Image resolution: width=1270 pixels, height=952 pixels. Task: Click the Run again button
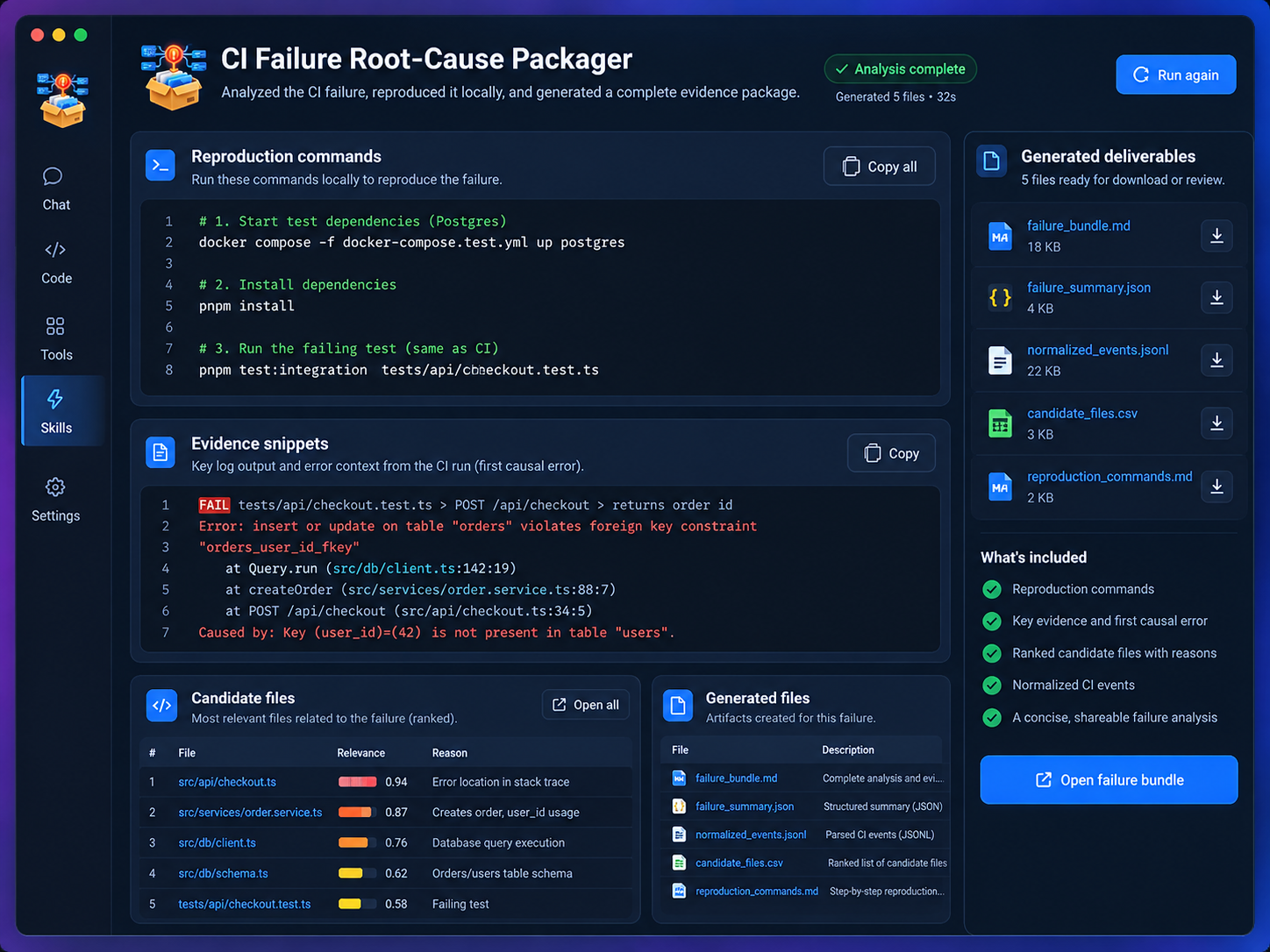coord(1176,75)
